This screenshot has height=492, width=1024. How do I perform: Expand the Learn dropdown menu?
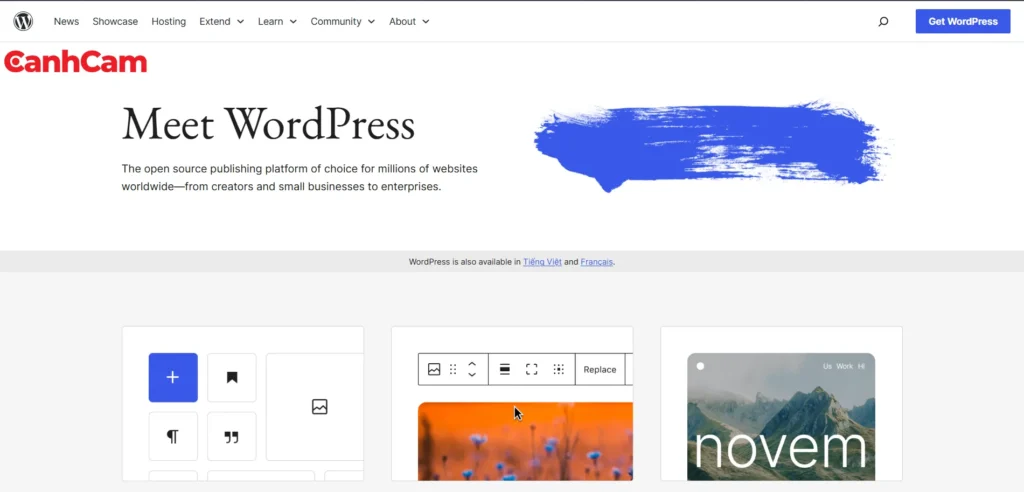tap(277, 22)
